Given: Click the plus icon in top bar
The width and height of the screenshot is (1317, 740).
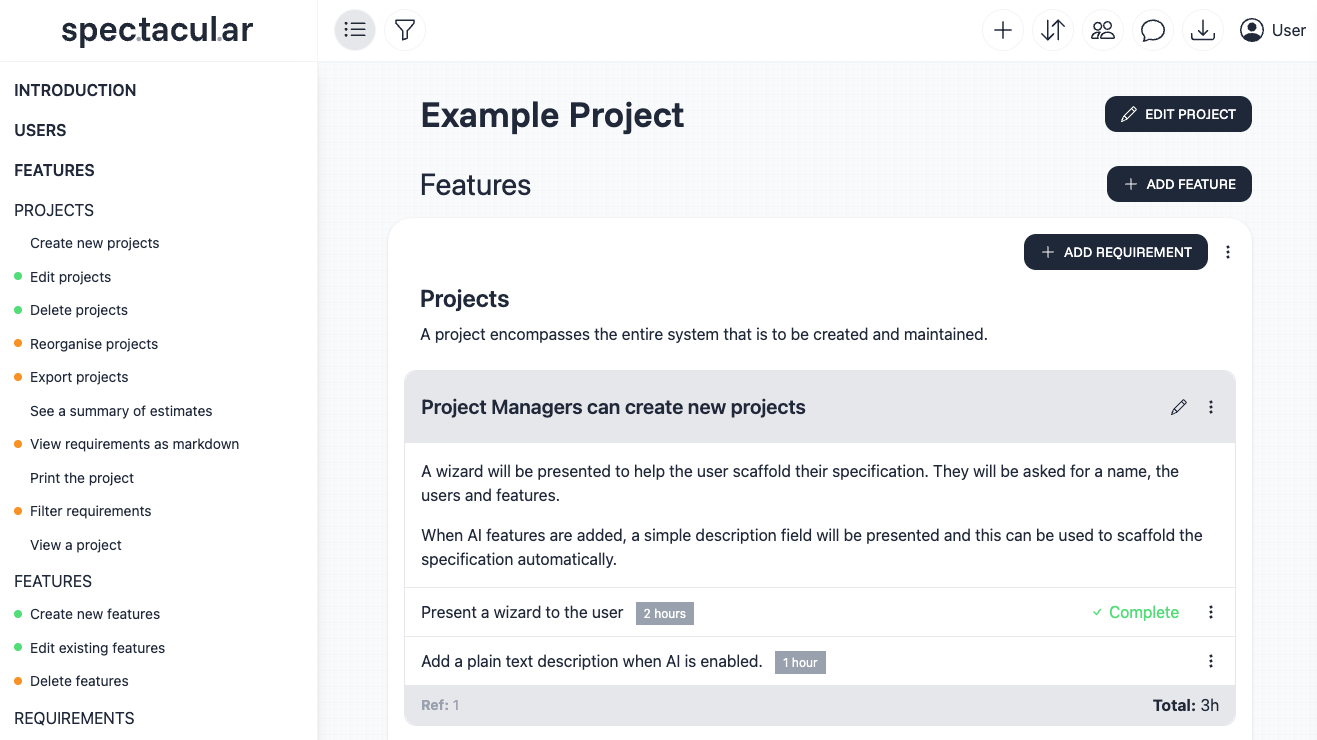Looking at the screenshot, I should pyautogui.click(x=1003, y=30).
